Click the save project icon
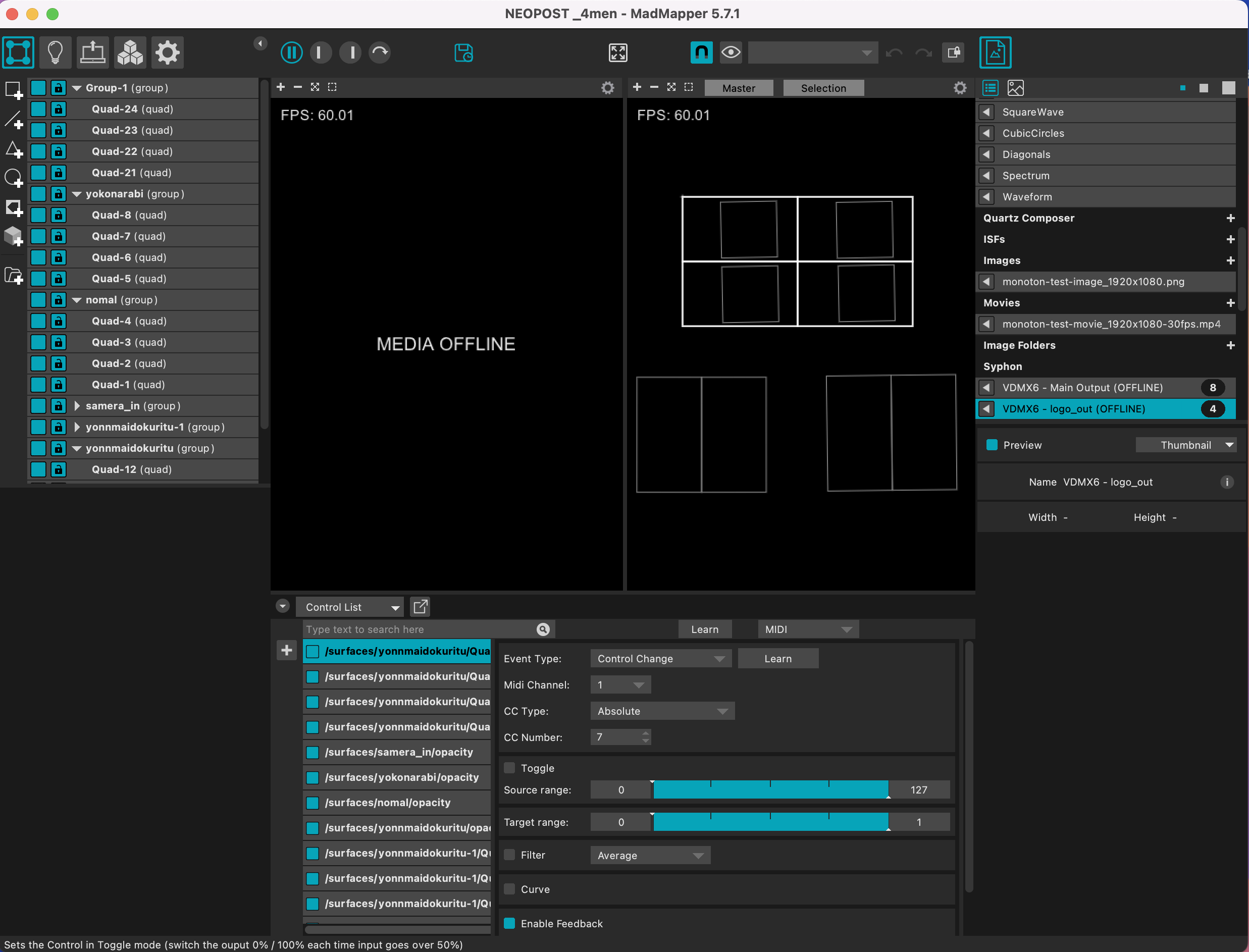 point(463,52)
